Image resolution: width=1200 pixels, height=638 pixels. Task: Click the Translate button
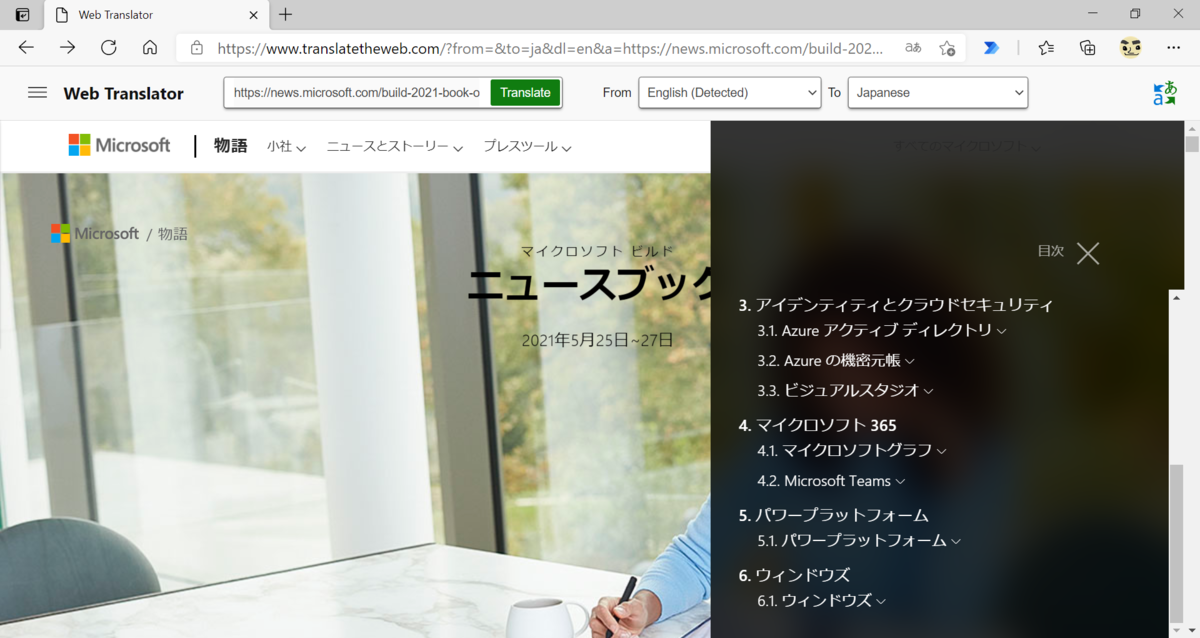coord(525,93)
